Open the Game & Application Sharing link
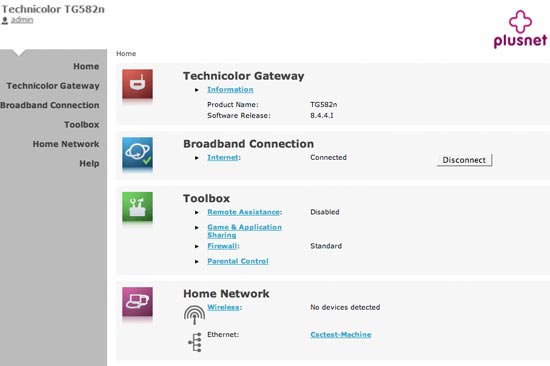550x366 pixels. coord(244,231)
